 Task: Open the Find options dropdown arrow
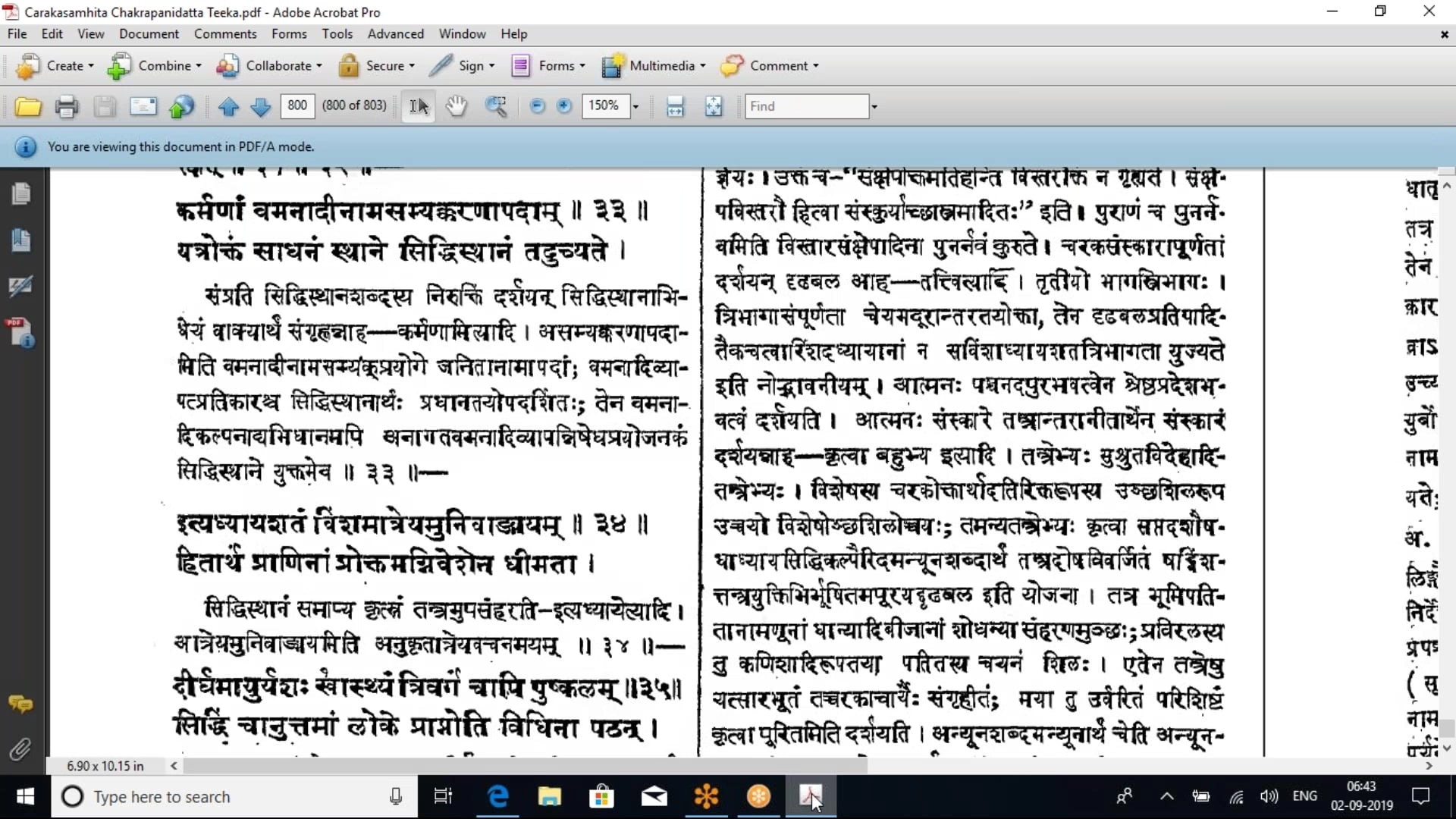point(874,106)
